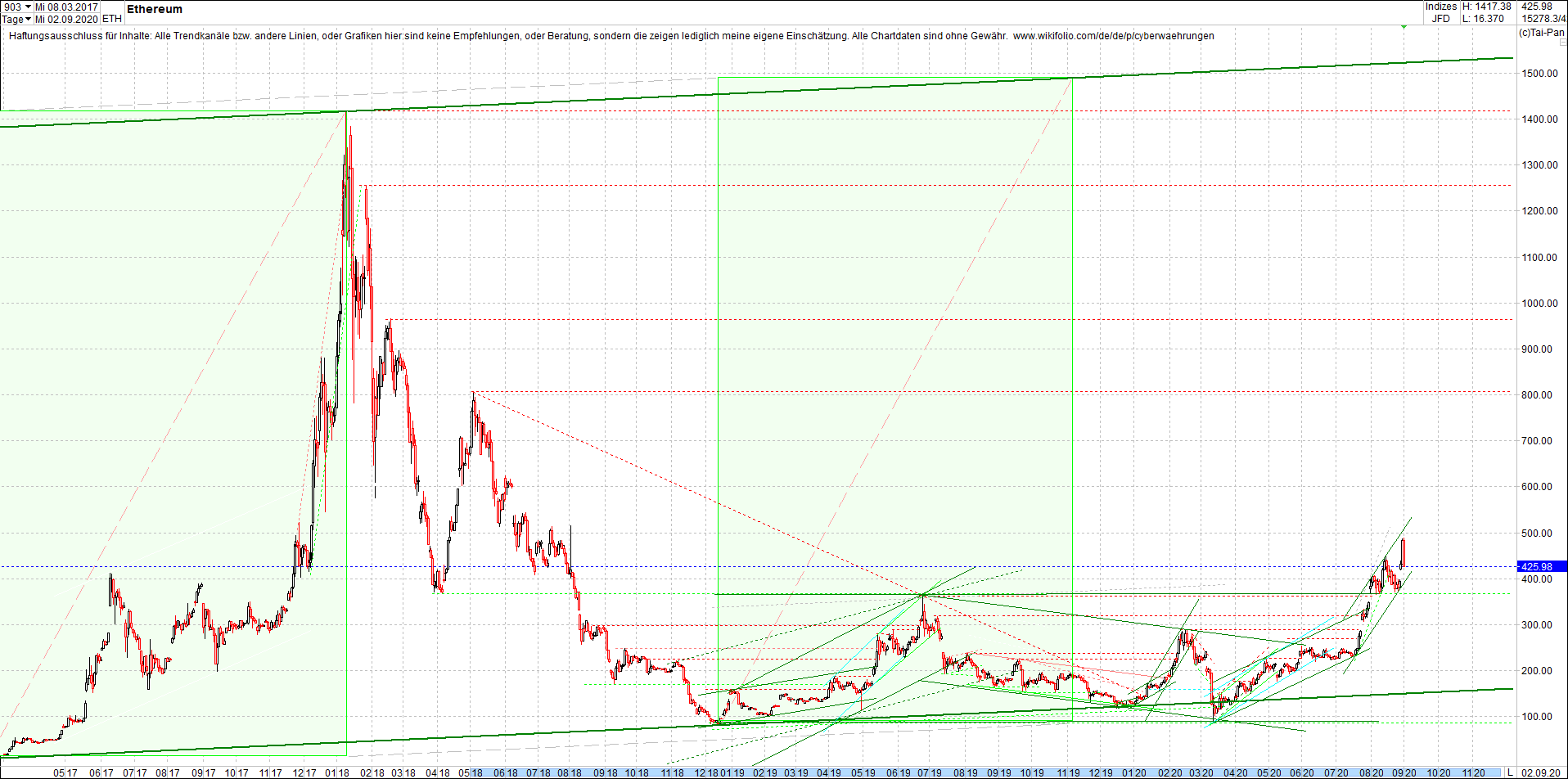This screenshot has height=779, width=1568.
Task: Click start date Mi 08.03.2017
Action: (x=66, y=7)
